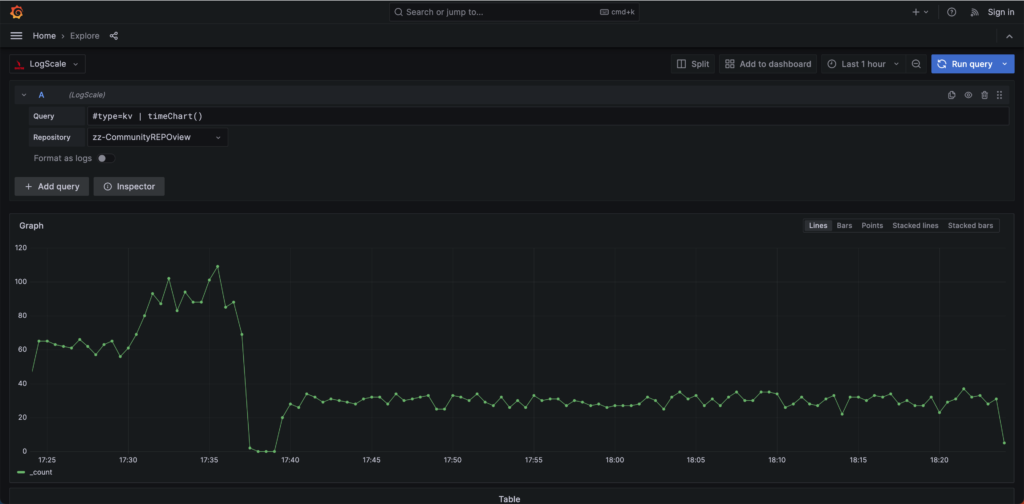Select Stacked bars graph style
Image resolution: width=1024 pixels, height=504 pixels.
coord(970,225)
